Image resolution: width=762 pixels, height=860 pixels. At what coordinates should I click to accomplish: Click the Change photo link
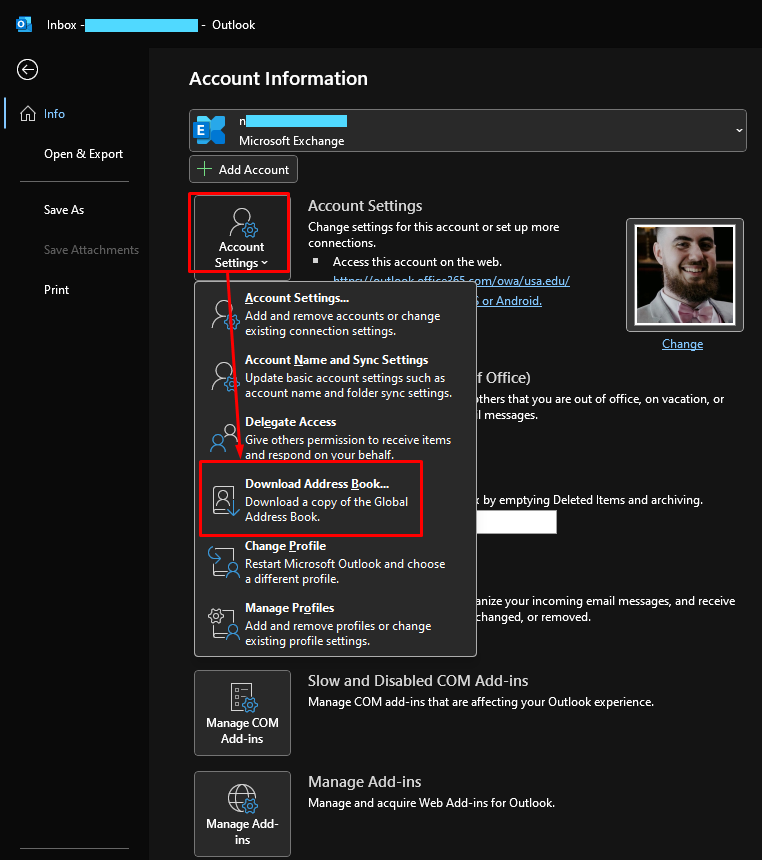click(x=682, y=344)
